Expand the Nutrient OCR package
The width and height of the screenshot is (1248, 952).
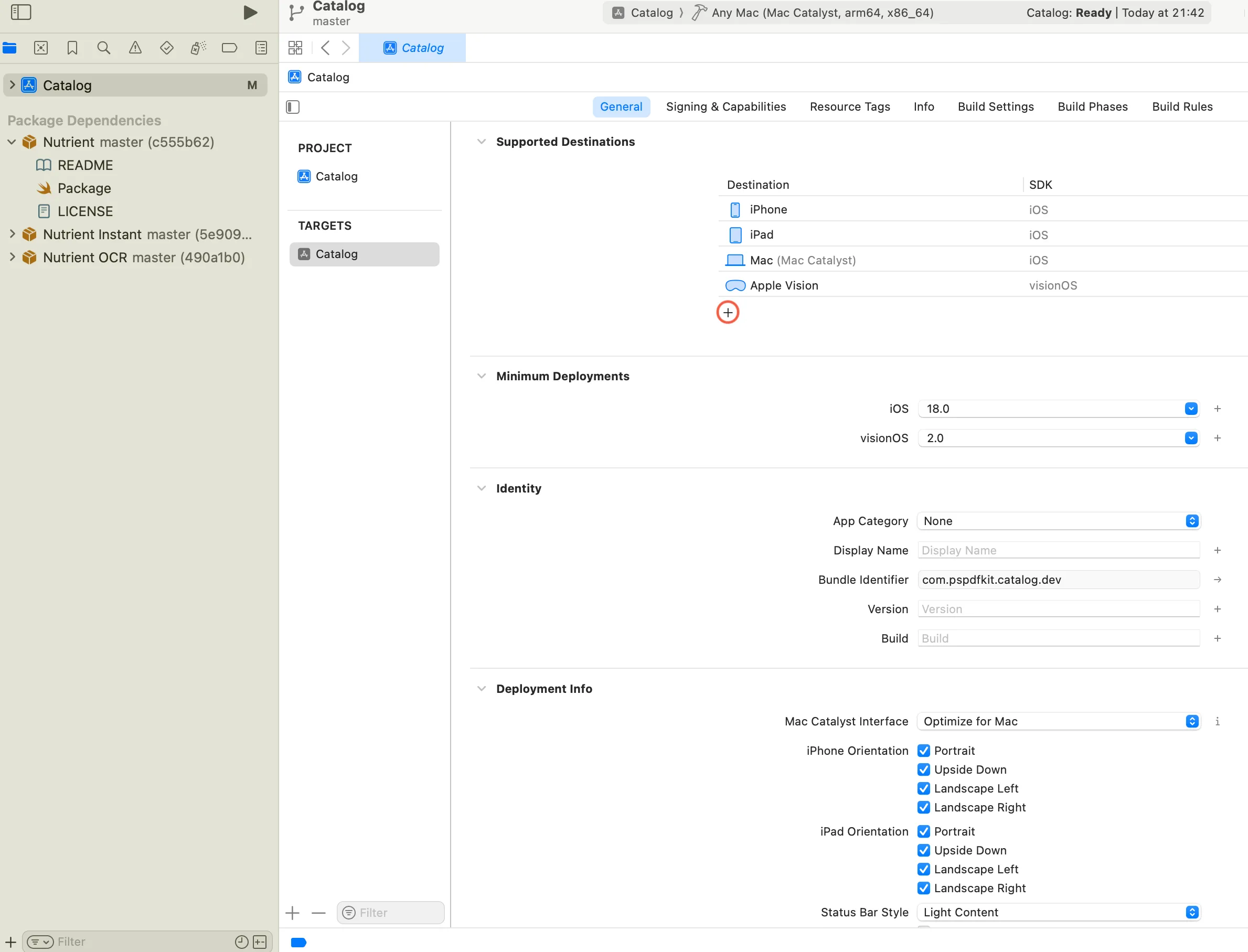point(12,256)
